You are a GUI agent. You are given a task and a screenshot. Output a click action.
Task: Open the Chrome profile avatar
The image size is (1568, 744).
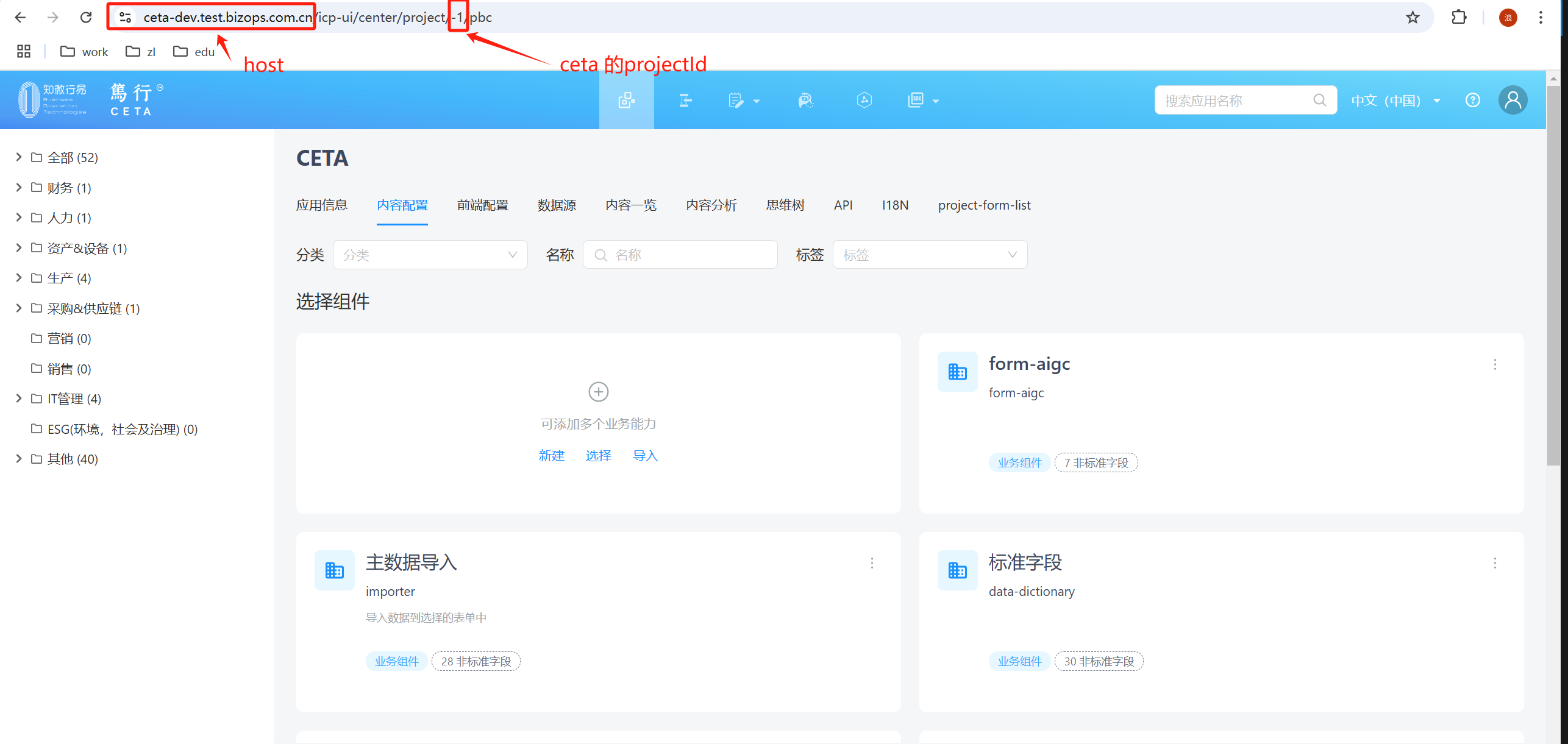(1508, 17)
